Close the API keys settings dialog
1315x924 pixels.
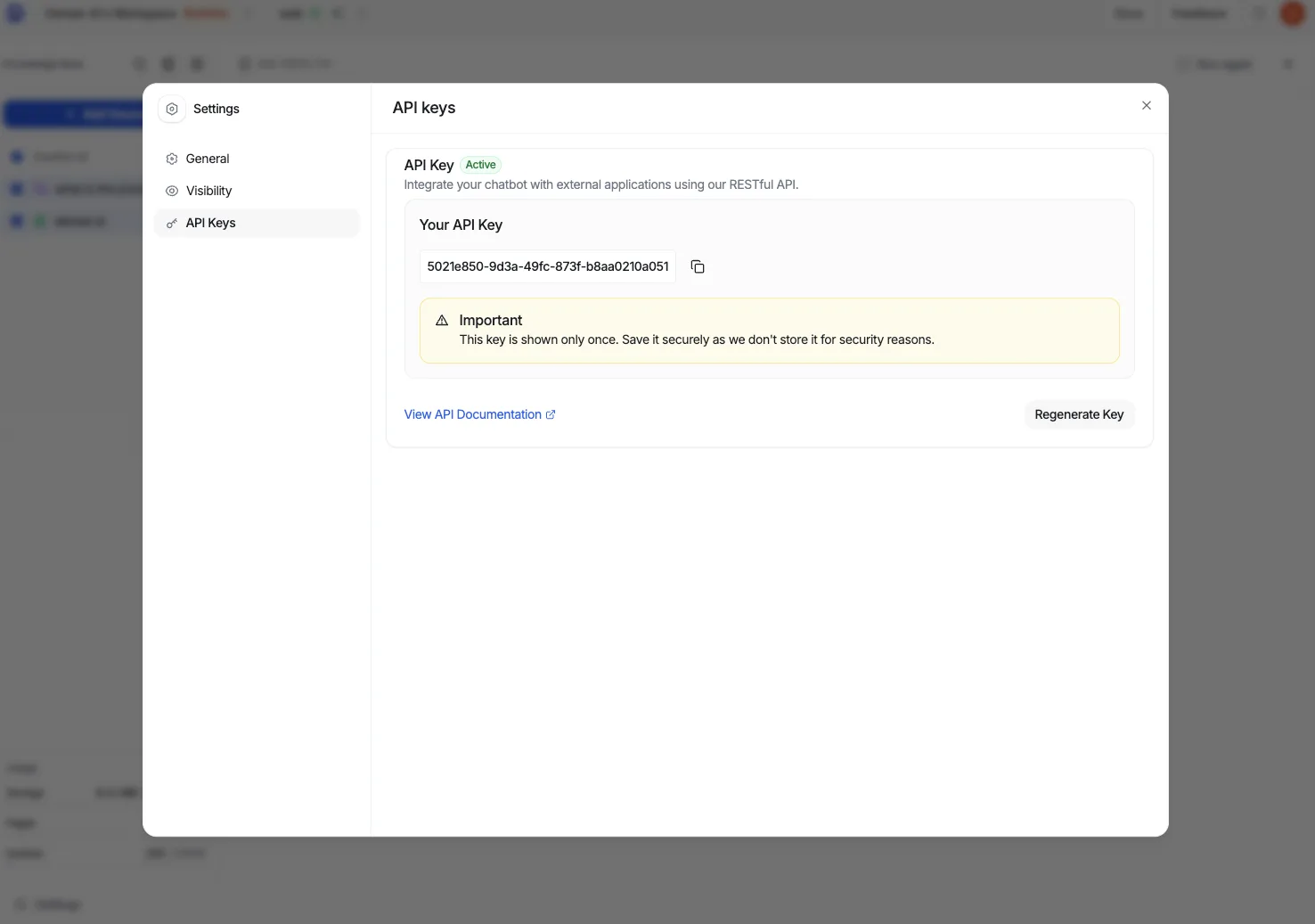click(1147, 105)
